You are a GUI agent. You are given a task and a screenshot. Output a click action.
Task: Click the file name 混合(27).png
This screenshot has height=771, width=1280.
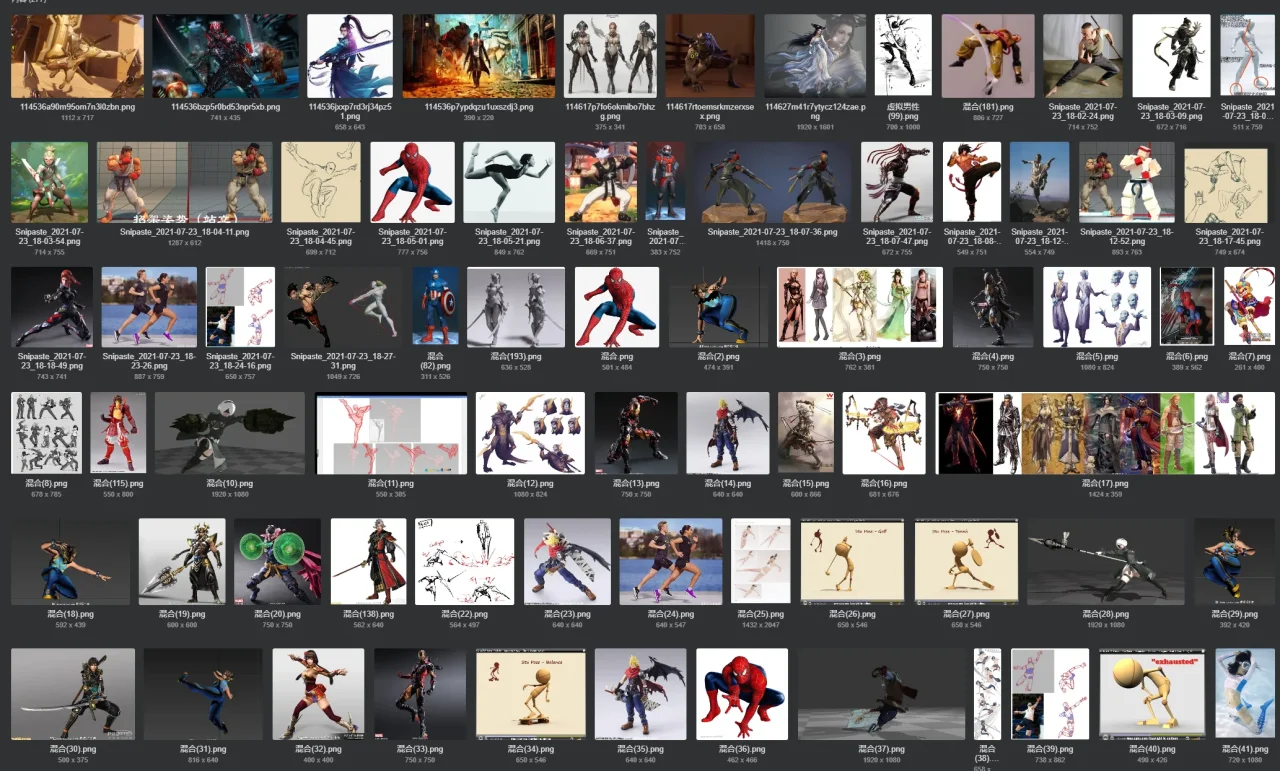pos(966,614)
